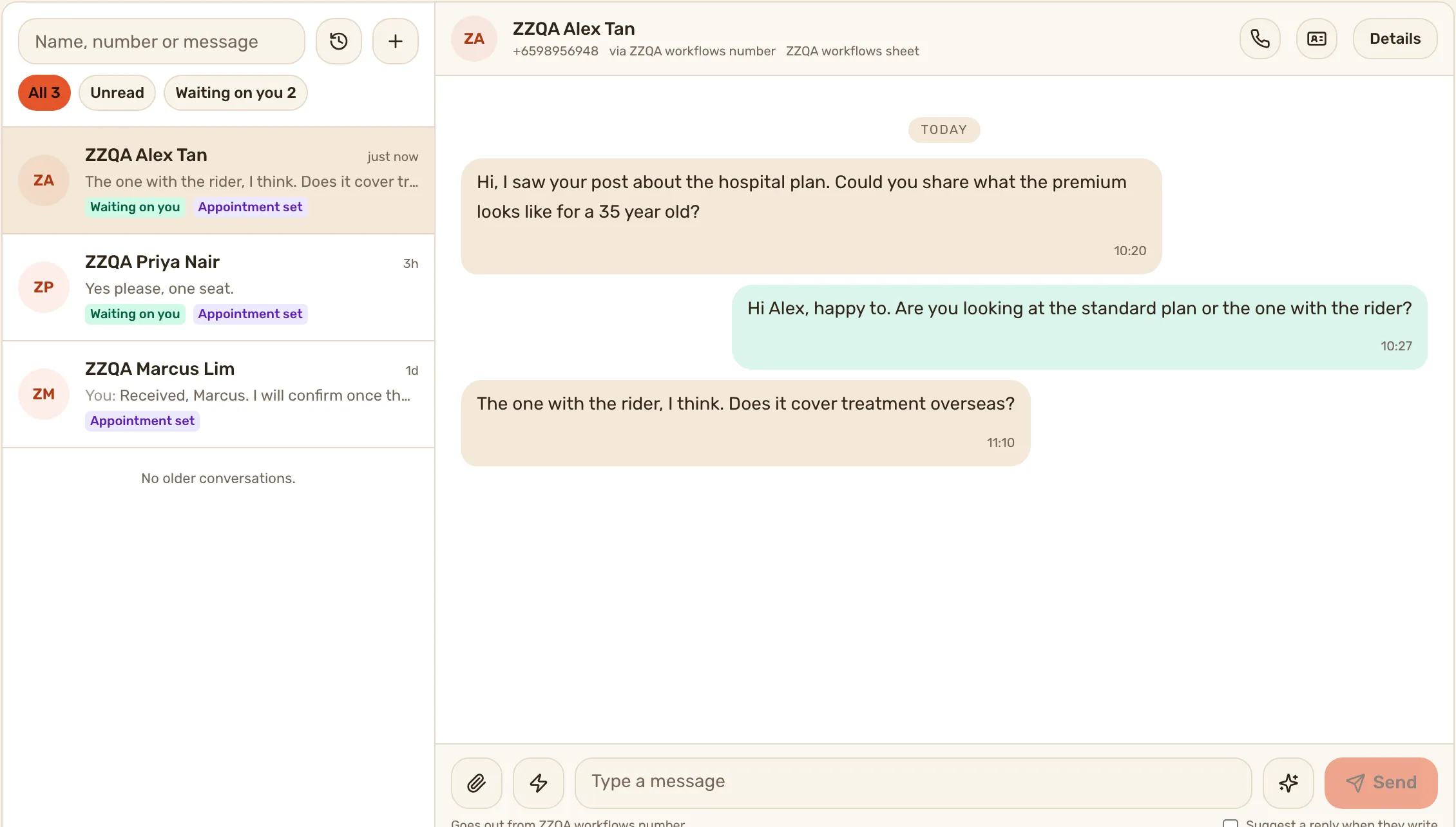The height and width of the screenshot is (827, 1456).
Task: Focus the Type a message field
Action: coord(914,783)
